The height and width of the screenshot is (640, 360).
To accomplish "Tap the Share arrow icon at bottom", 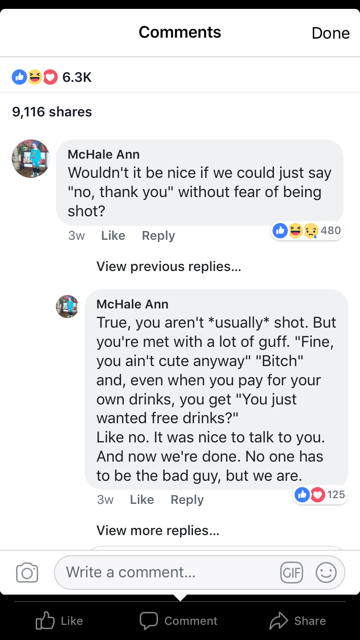I will [279, 621].
